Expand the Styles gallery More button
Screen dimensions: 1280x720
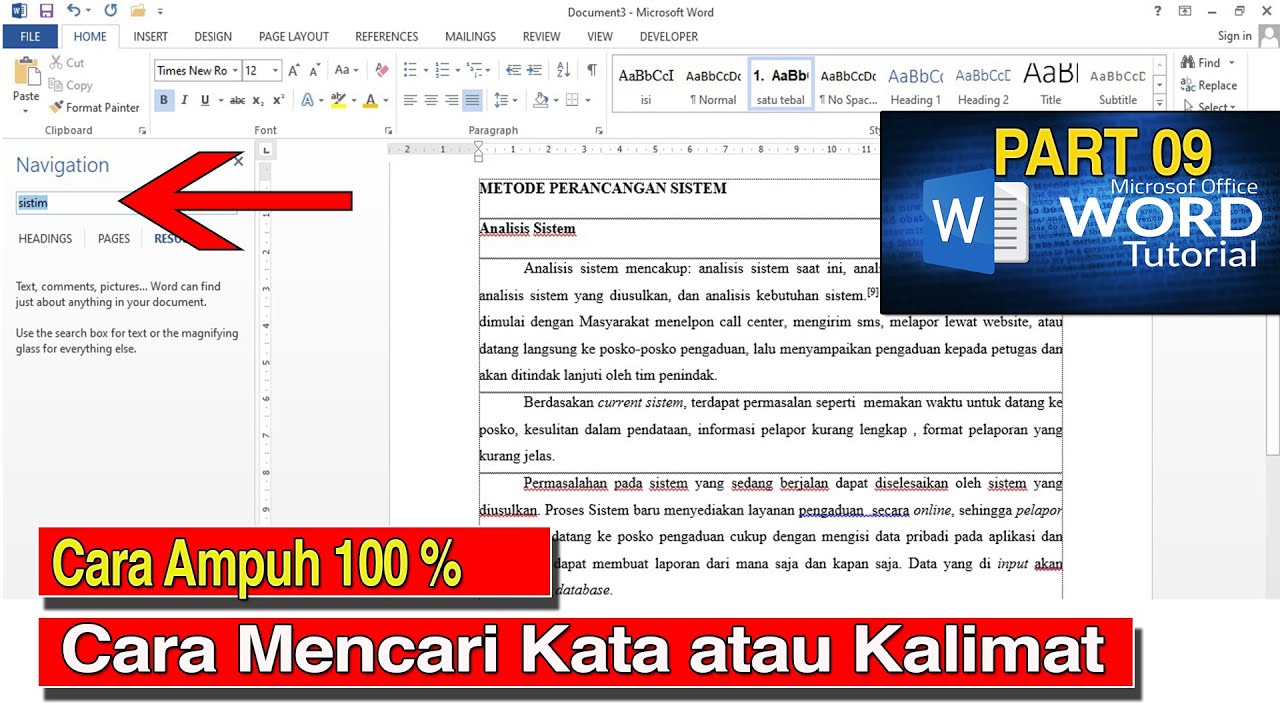[1160, 103]
